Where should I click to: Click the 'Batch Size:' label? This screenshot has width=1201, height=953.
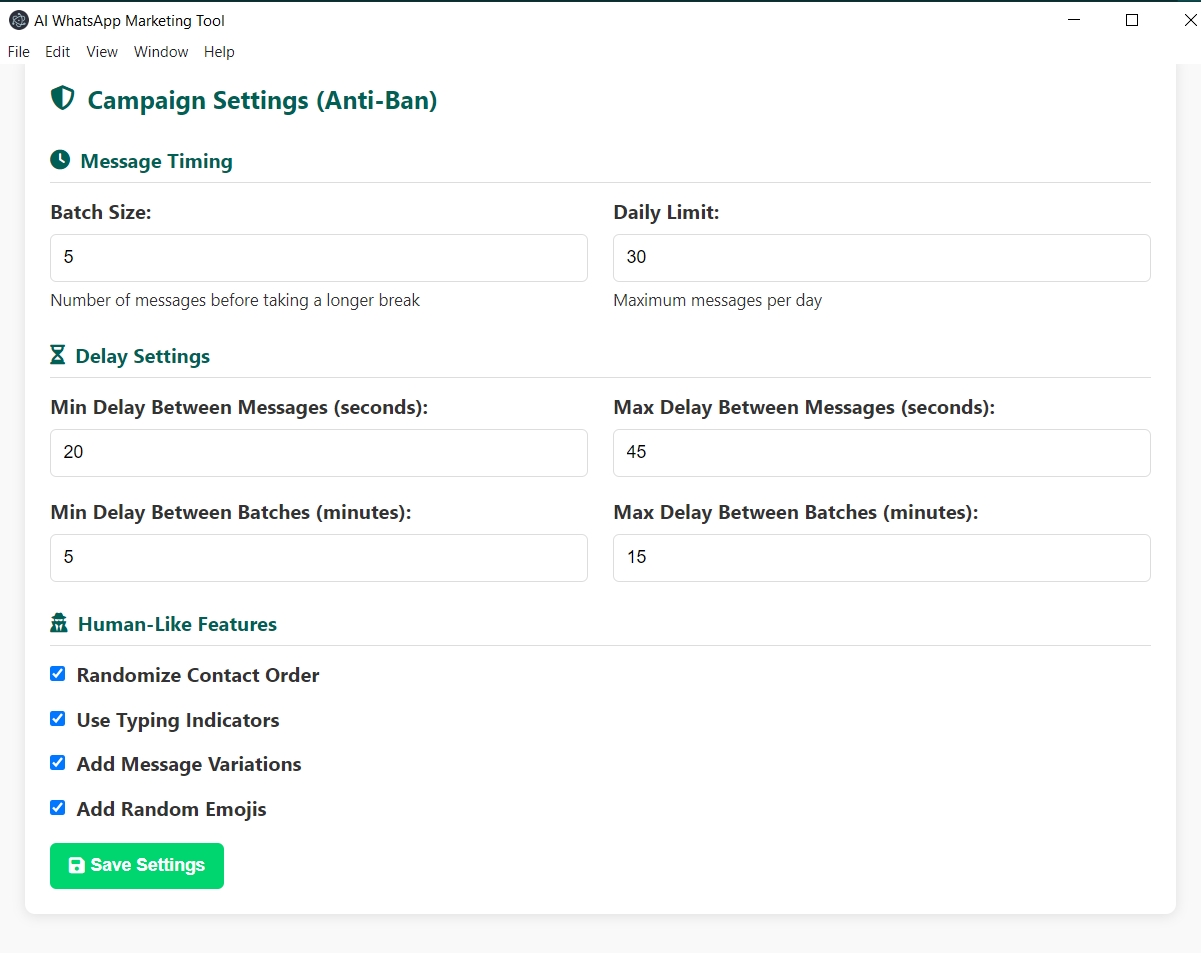click(101, 212)
